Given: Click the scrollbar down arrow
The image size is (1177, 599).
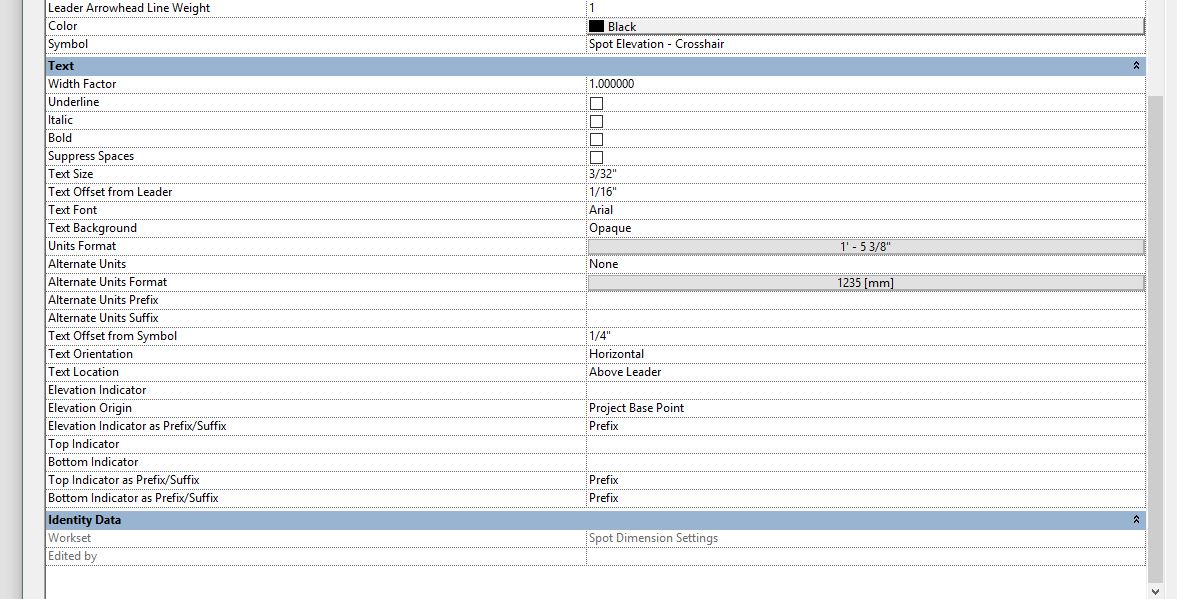Looking at the screenshot, I should pos(1156,590).
